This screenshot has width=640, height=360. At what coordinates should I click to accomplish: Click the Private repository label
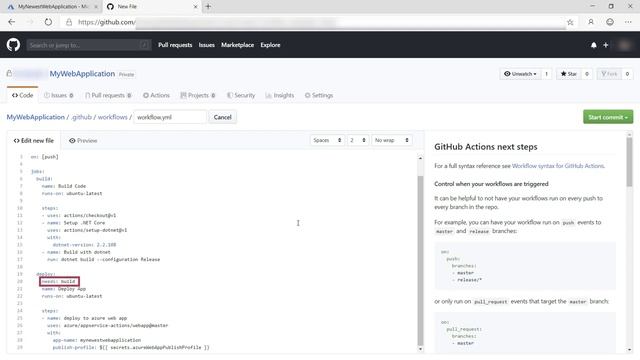(127, 74)
